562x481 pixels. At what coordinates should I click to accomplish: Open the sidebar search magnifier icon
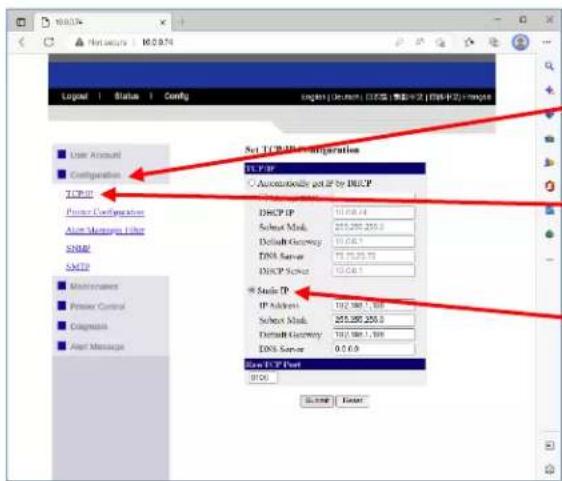(549, 66)
